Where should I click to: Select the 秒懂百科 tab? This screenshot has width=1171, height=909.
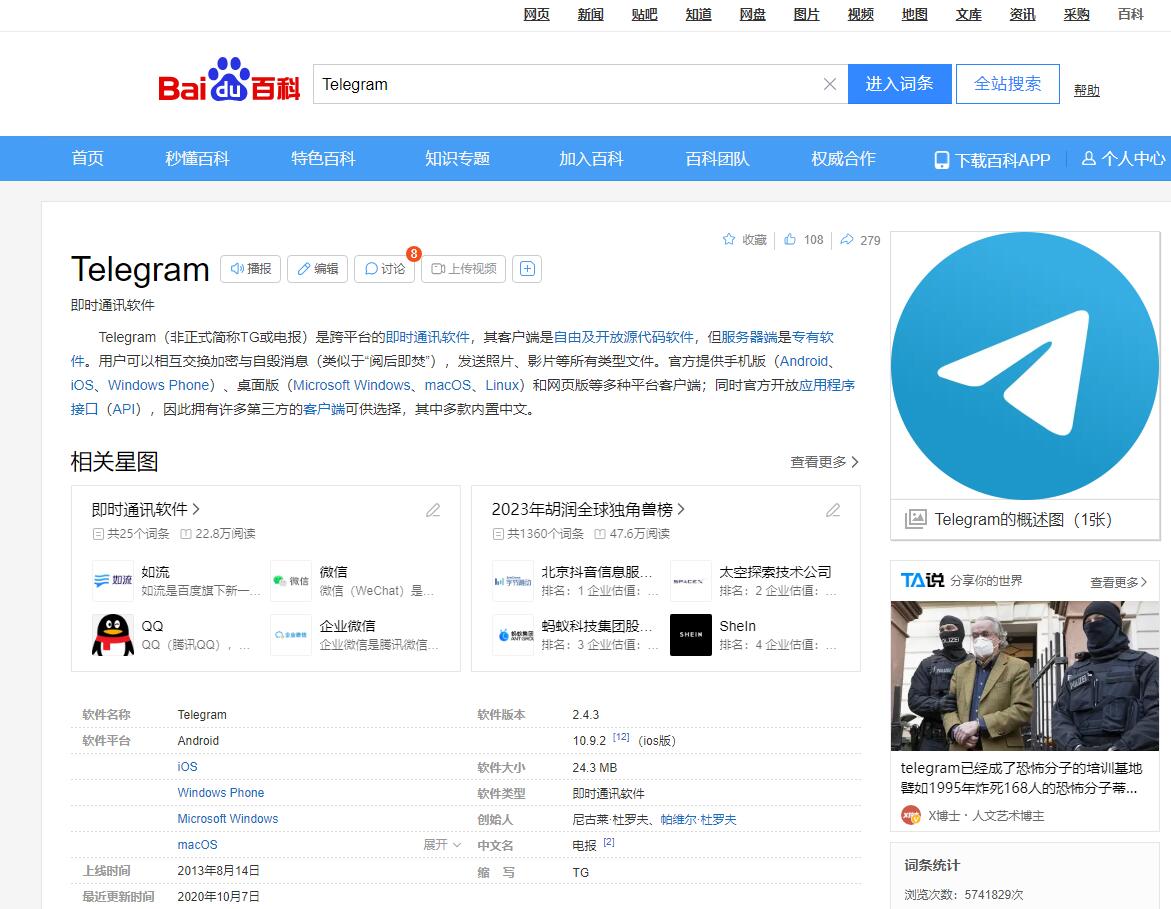pyautogui.click(x=197, y=158)
